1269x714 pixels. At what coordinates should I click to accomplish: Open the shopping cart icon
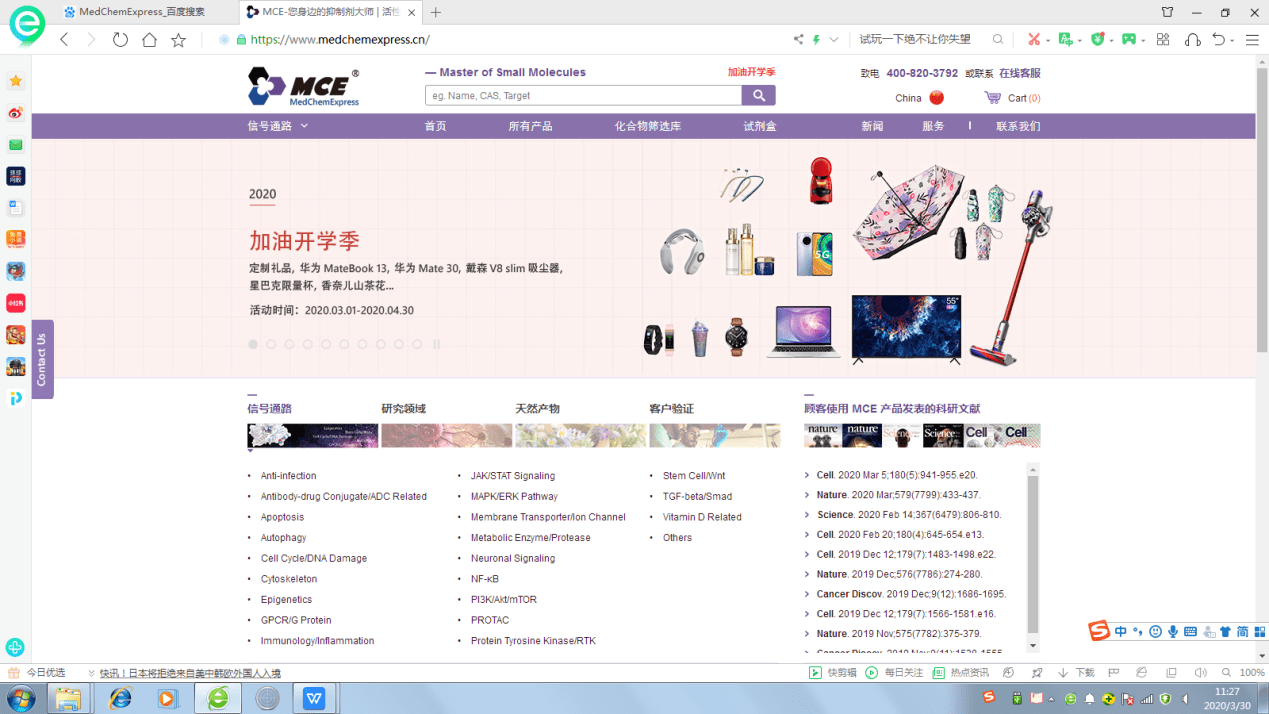tap(992, 98)
